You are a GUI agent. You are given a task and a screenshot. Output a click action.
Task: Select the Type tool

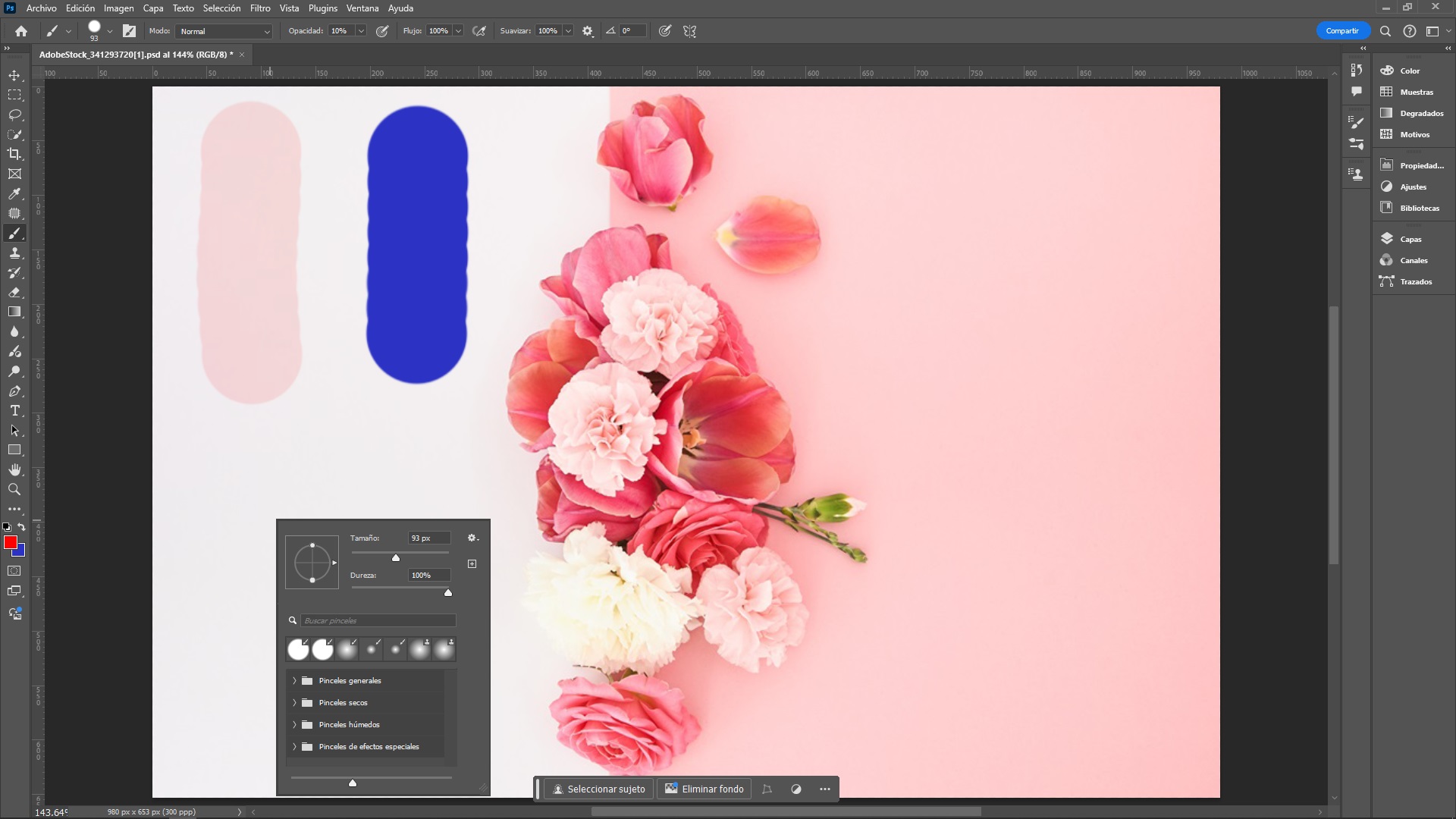click(x=14, y=410)
